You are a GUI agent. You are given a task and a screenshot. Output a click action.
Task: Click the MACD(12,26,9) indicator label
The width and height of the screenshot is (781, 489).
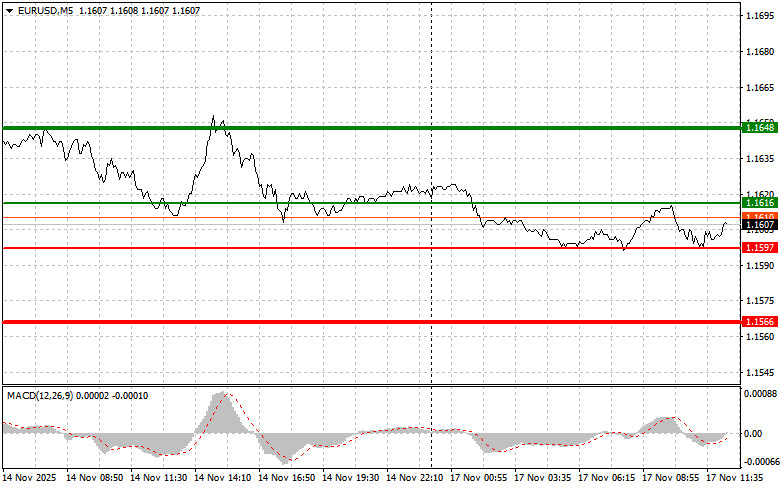coord(40,396)
